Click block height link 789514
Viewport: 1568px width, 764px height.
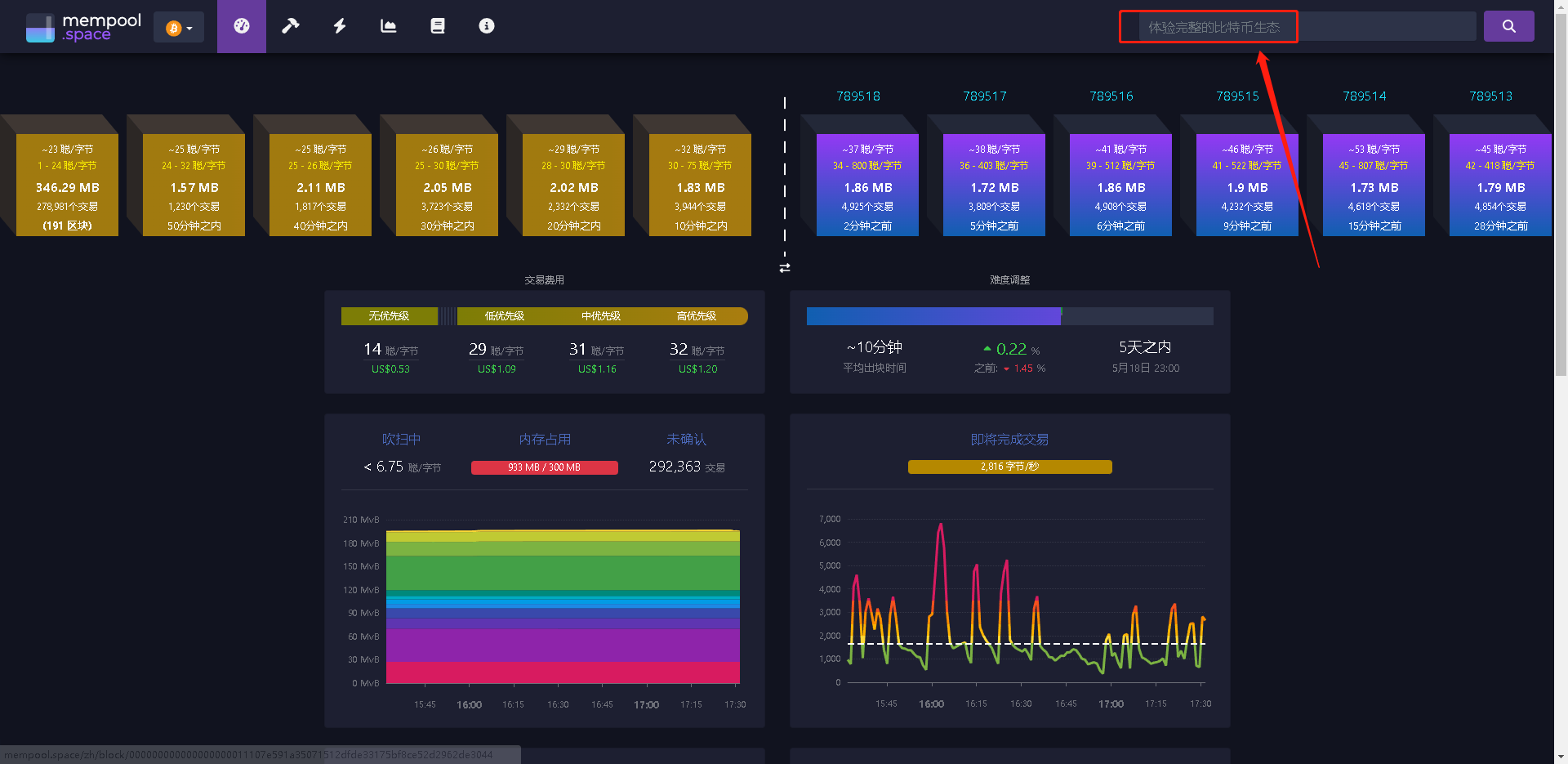click(1365, 96)
